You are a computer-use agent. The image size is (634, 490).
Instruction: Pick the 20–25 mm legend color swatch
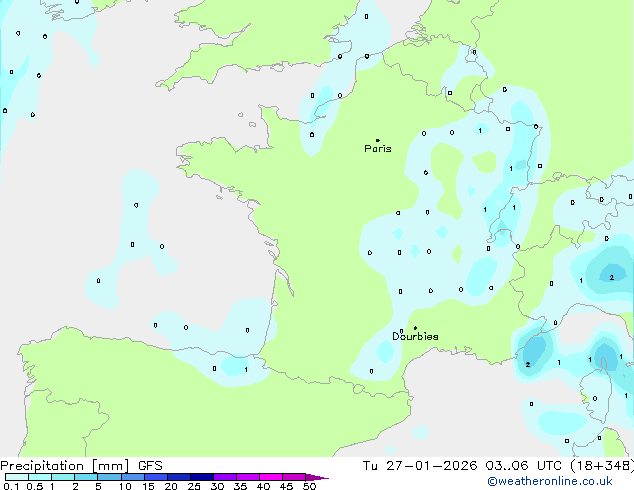click(x=179, y=477)
